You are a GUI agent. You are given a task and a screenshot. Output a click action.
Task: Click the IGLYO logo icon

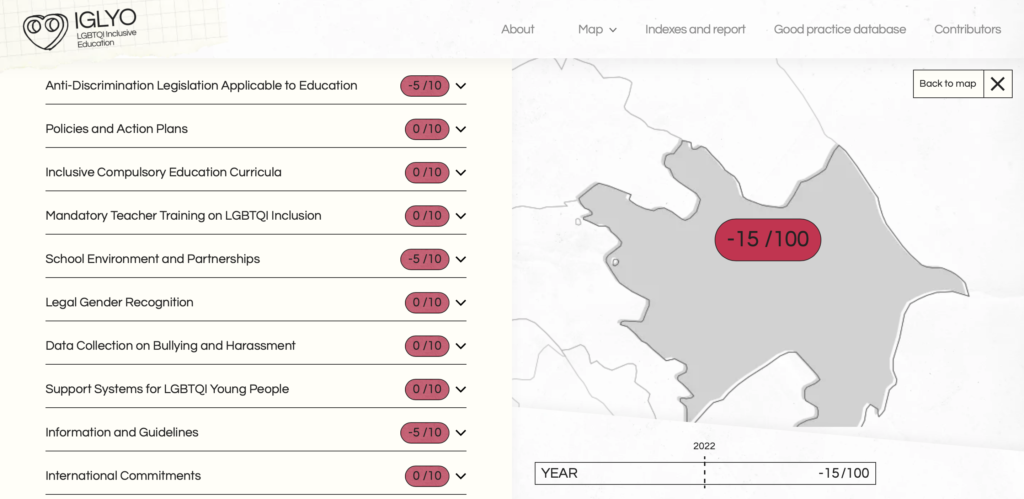[46, 30]
